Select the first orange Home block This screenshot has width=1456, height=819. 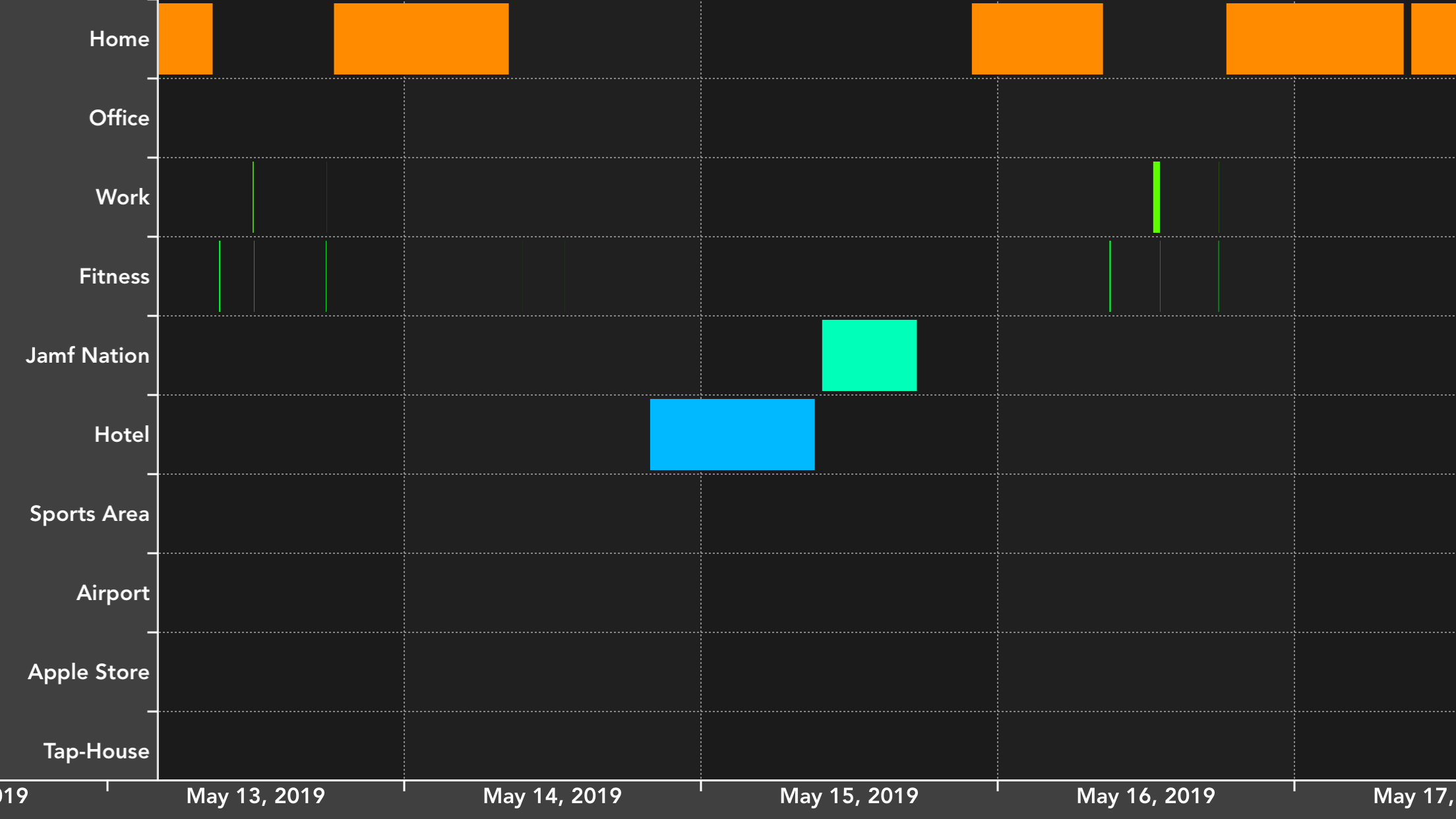pos(185,39)
